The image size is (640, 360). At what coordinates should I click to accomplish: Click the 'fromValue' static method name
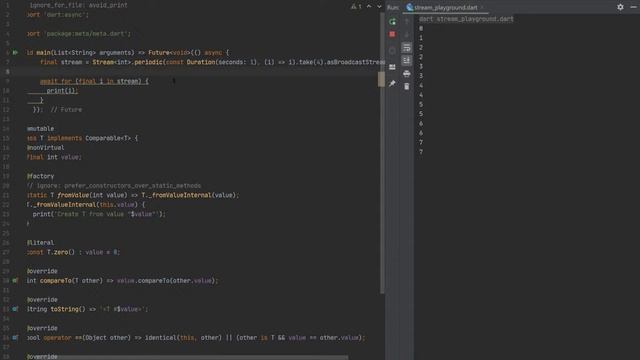coord(73,195)
